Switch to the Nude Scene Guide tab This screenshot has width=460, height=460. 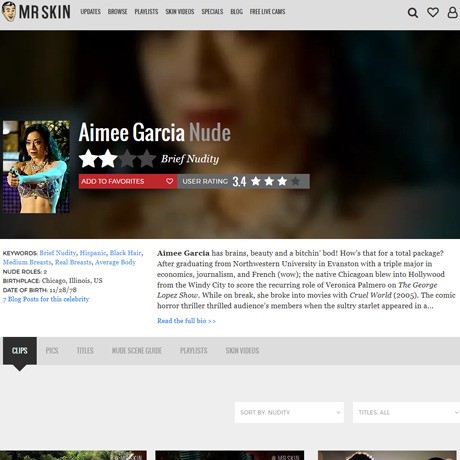tap(137, 351)
